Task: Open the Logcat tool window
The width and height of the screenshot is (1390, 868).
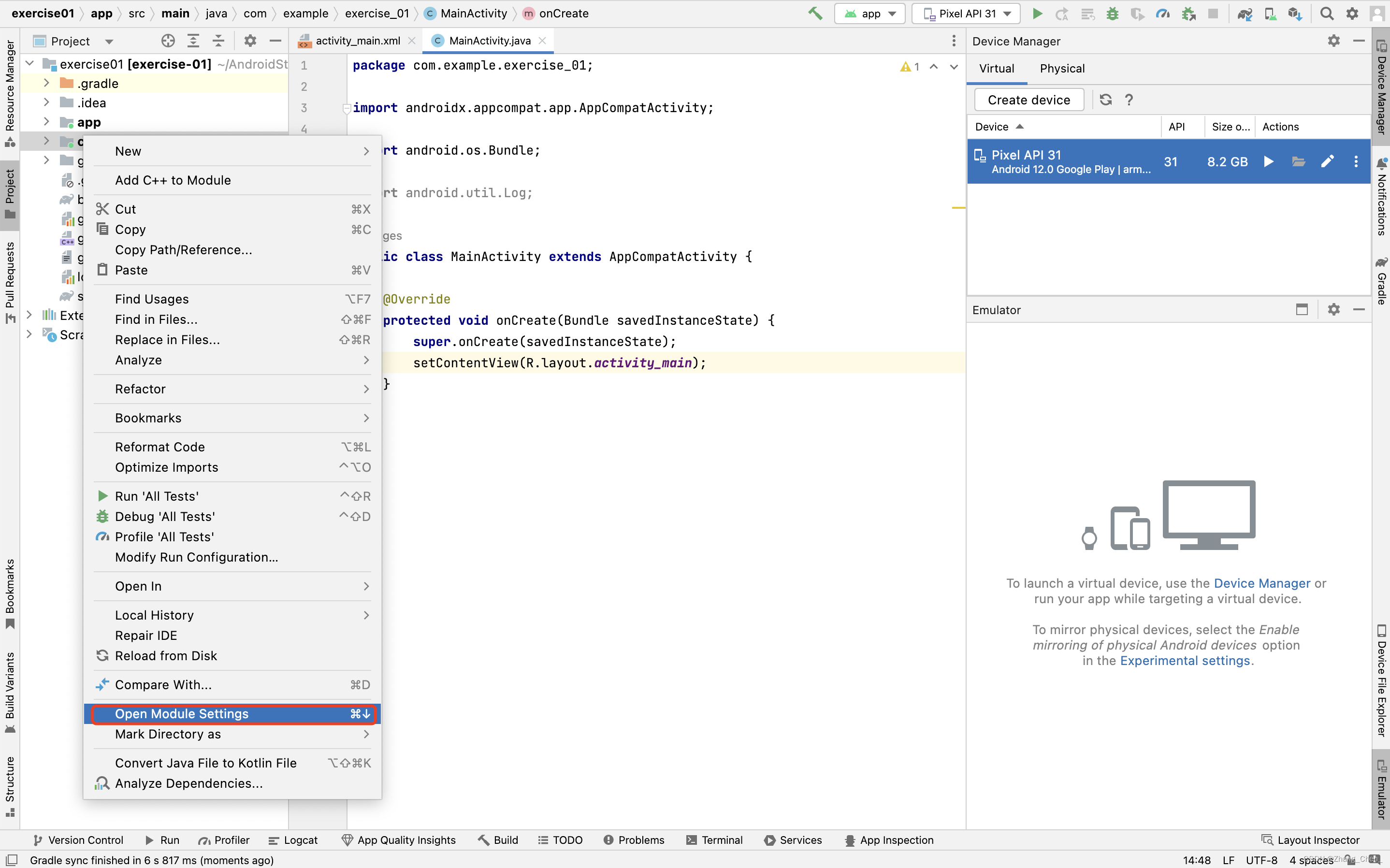Action: (293, 840)
